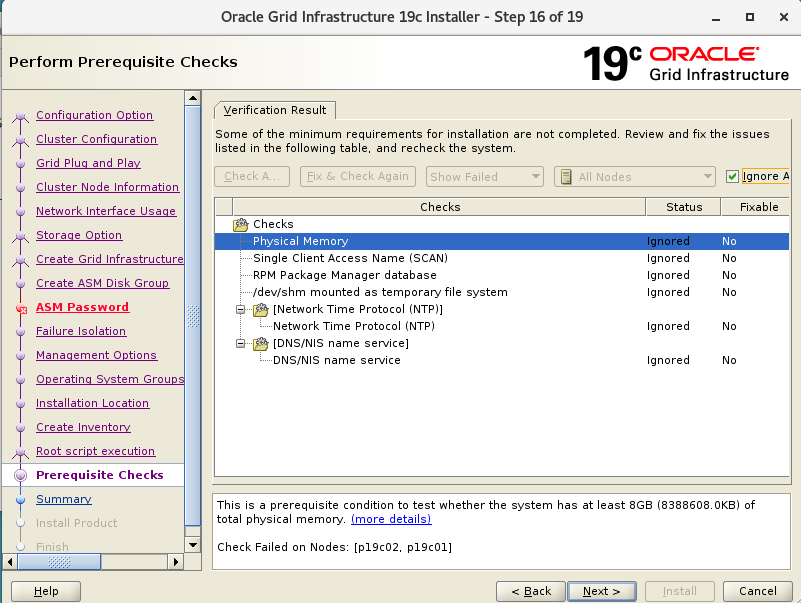
Task: Minimize the installer window
Action: [716, 18]
